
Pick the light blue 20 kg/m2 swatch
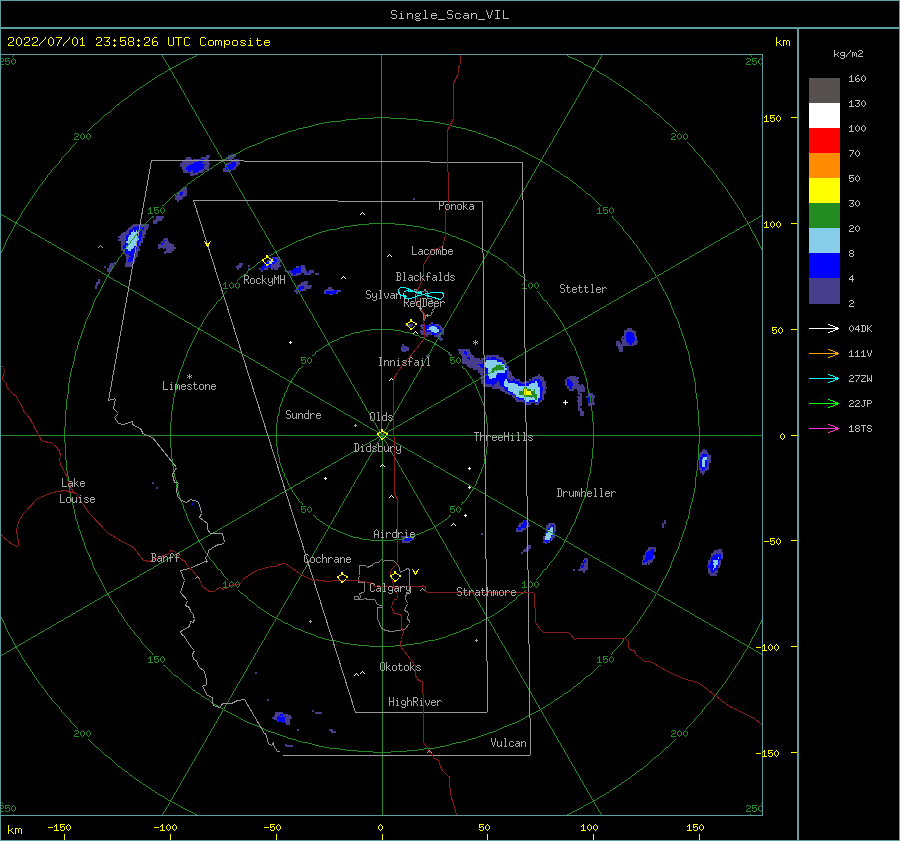pos(824,241)
